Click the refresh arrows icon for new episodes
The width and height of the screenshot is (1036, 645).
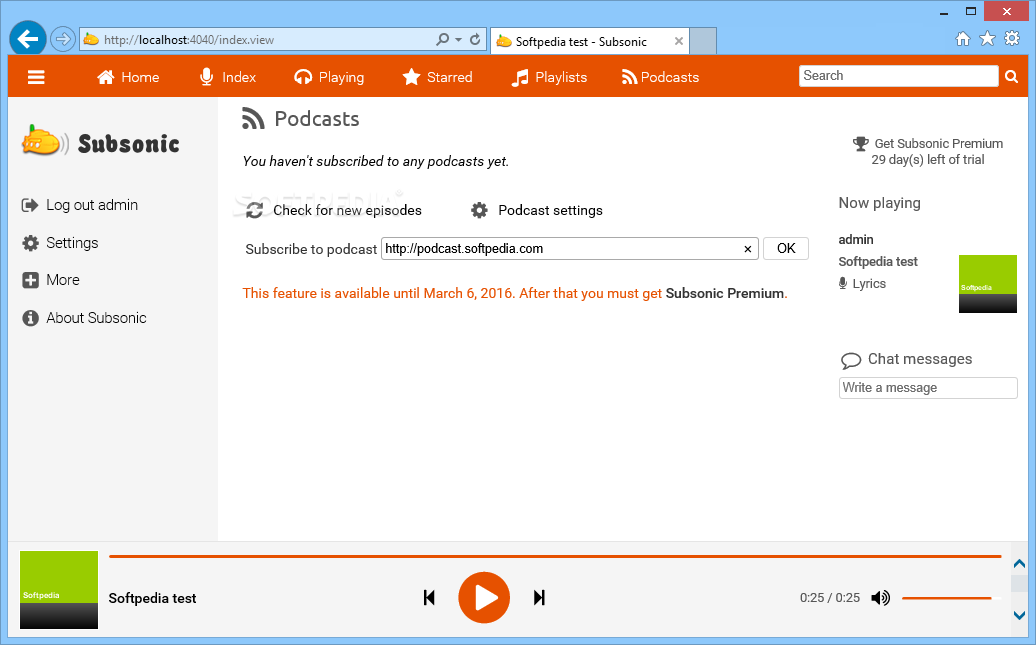click(x=254, y=211)
